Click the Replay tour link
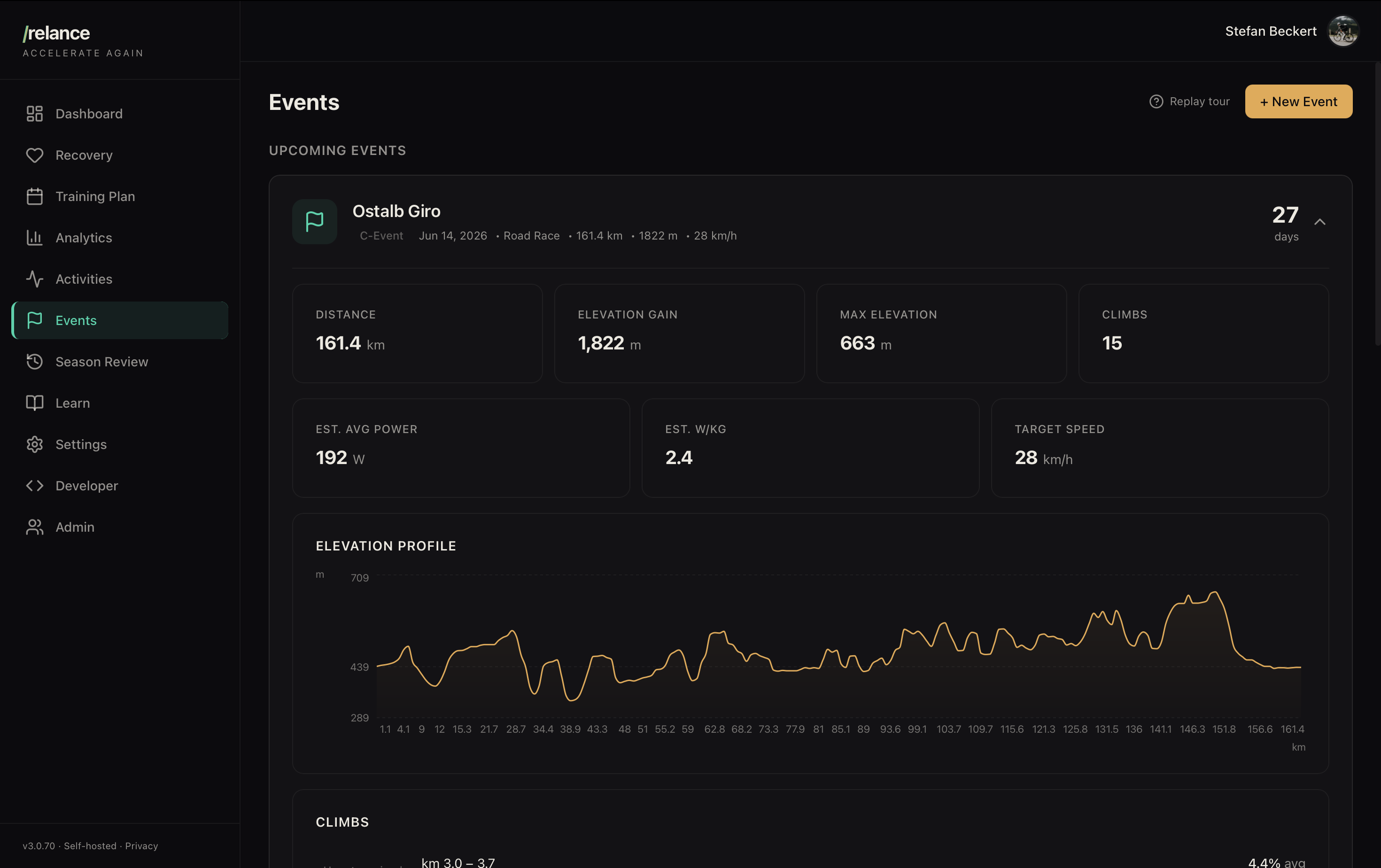 [x=1189, y=101]
